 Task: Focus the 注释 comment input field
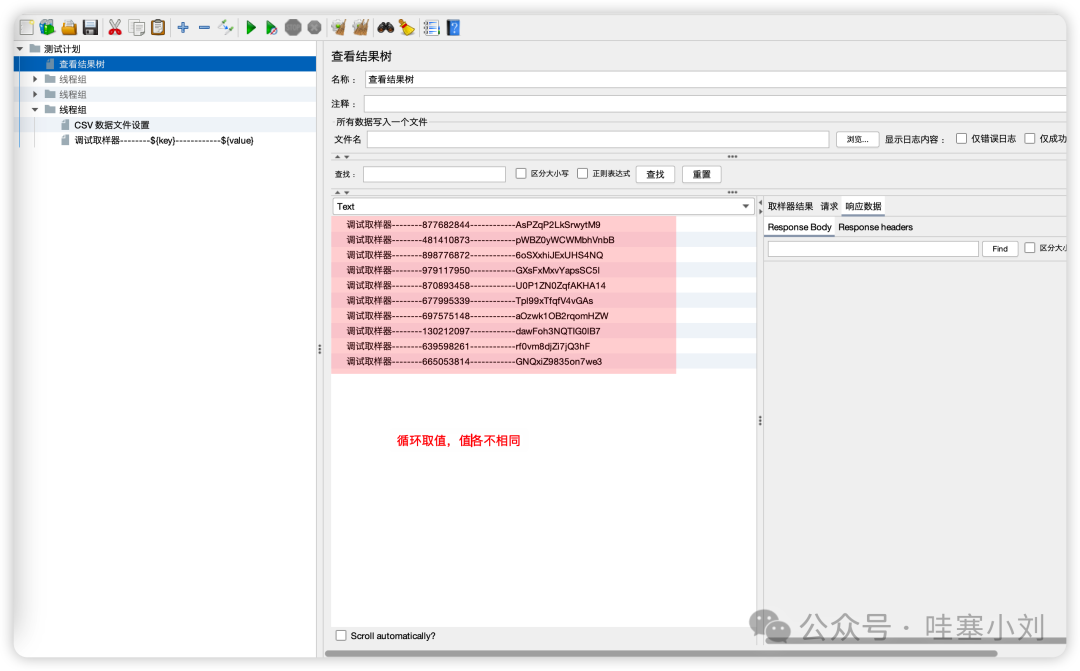point(715,104)
